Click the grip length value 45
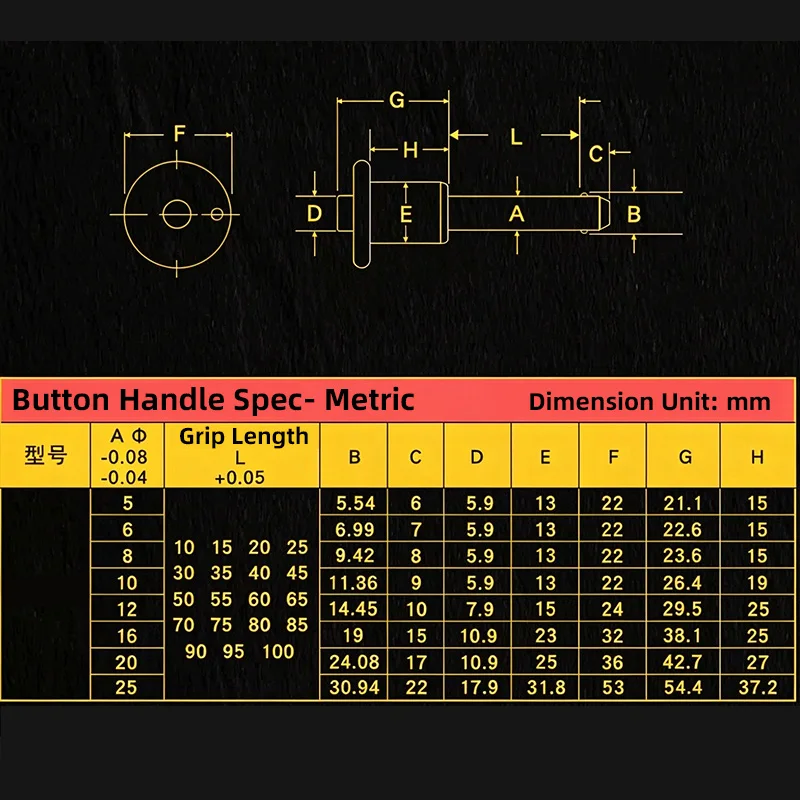Viewport: 800px width, 800px height. click(x=297, y=573)
